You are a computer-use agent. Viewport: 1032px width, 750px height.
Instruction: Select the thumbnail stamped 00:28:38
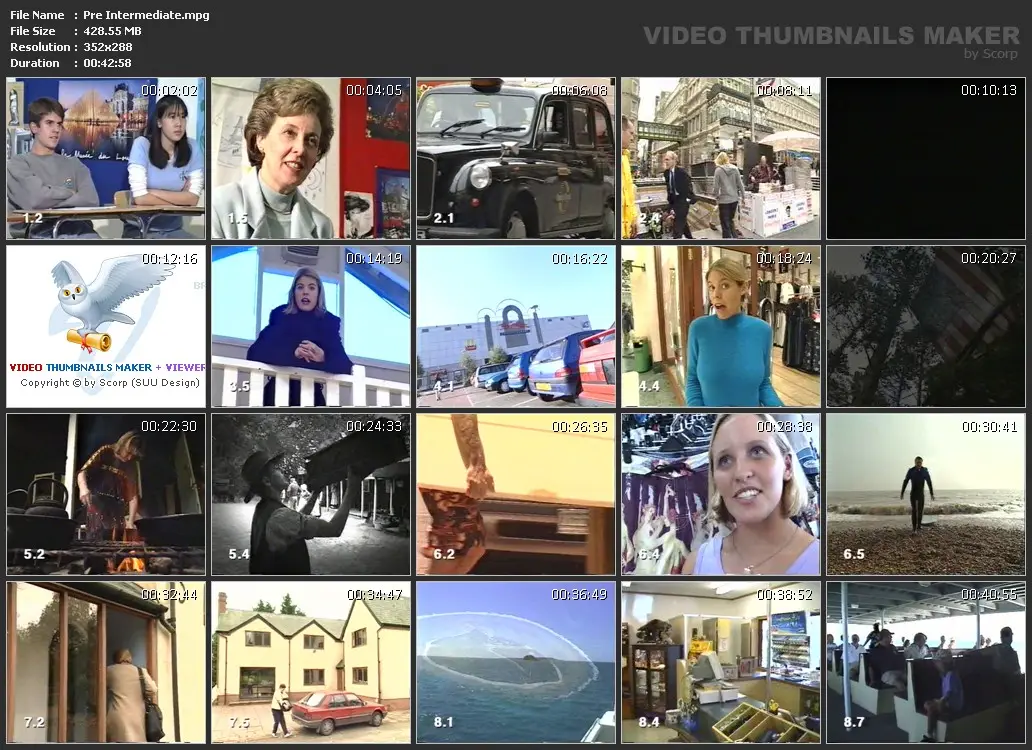coord(721,494)
